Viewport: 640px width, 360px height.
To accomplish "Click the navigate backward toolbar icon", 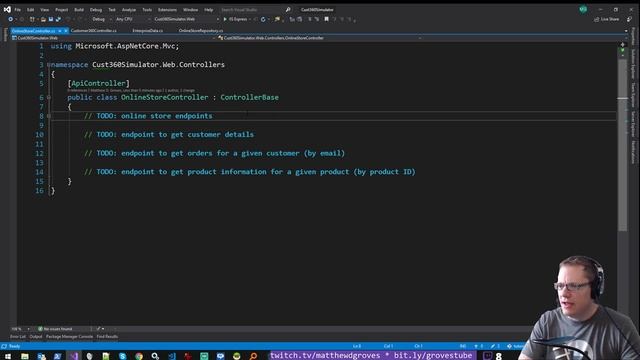I will point(10,19).
